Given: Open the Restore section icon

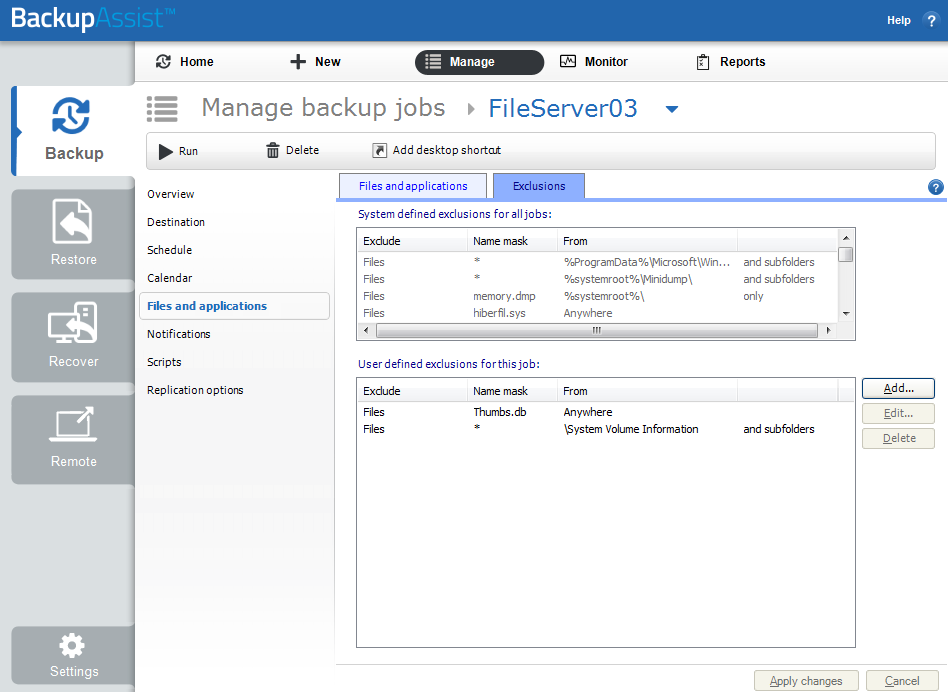Looking at the screenshot, I should tap(73, 221).
